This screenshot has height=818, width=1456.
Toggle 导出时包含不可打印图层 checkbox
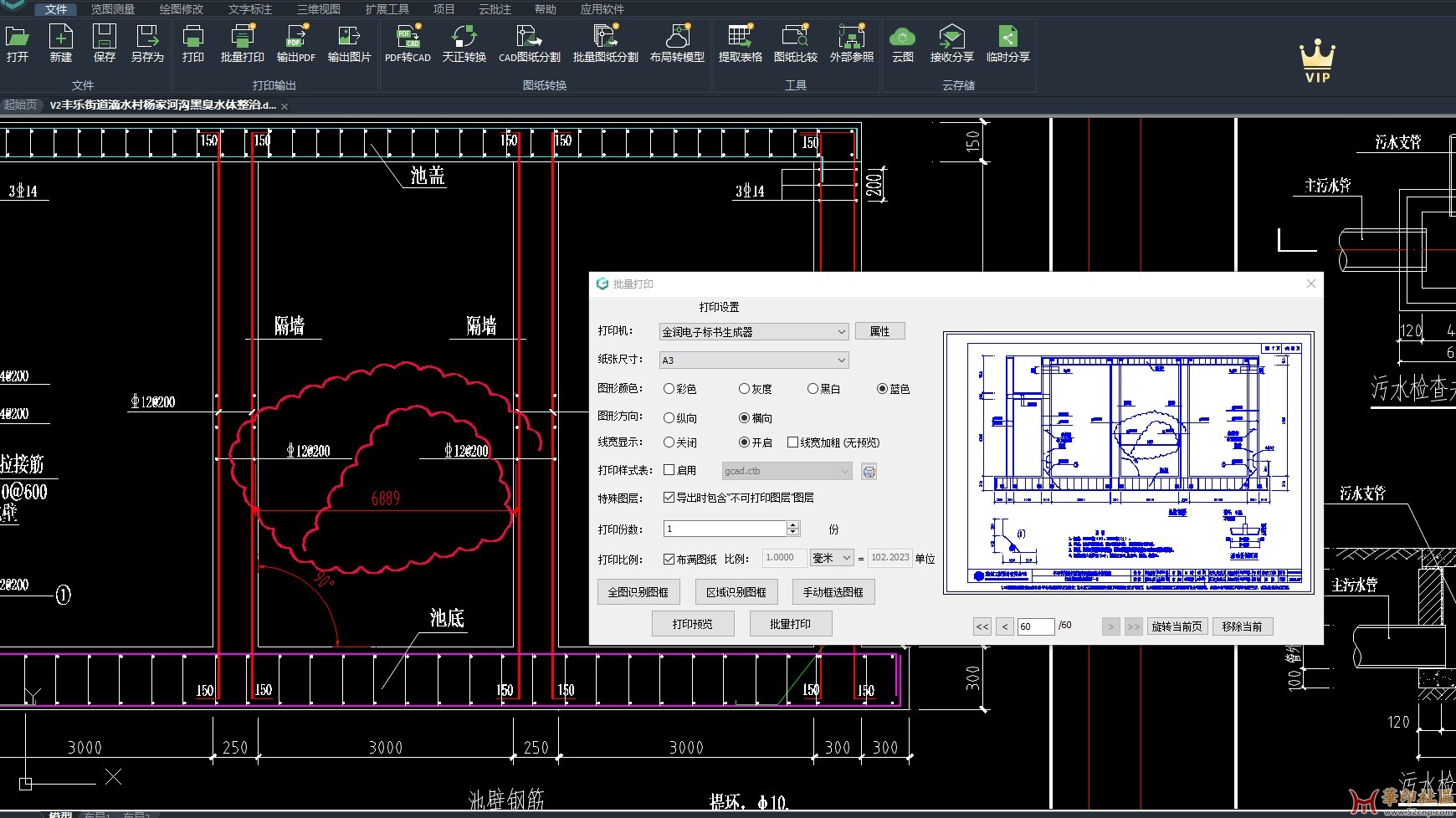[669, 497]
